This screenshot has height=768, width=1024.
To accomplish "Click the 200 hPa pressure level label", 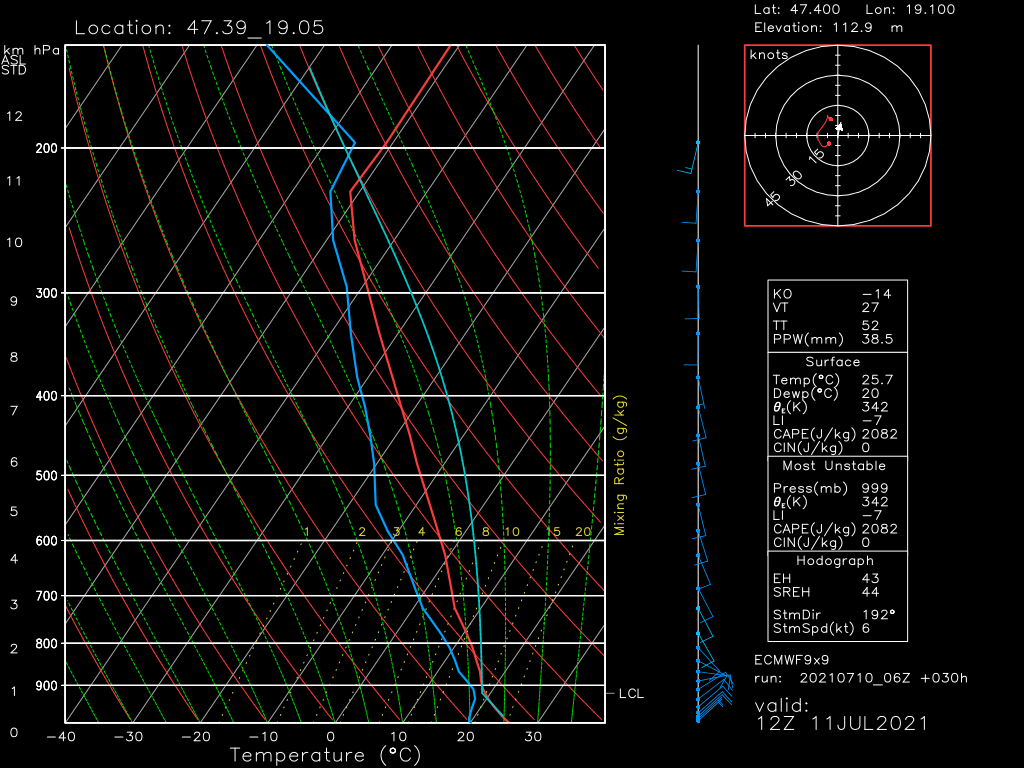I will pyautogui.click(x=47, y=148).
